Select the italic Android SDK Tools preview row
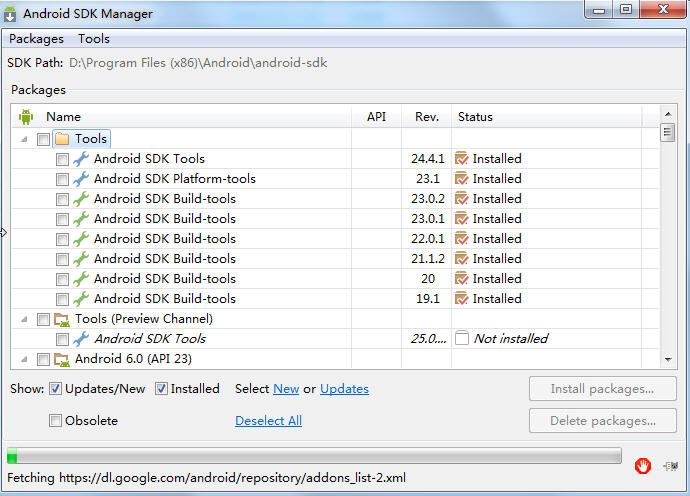Viewport: 690px width, 496px height. [335, 338]
